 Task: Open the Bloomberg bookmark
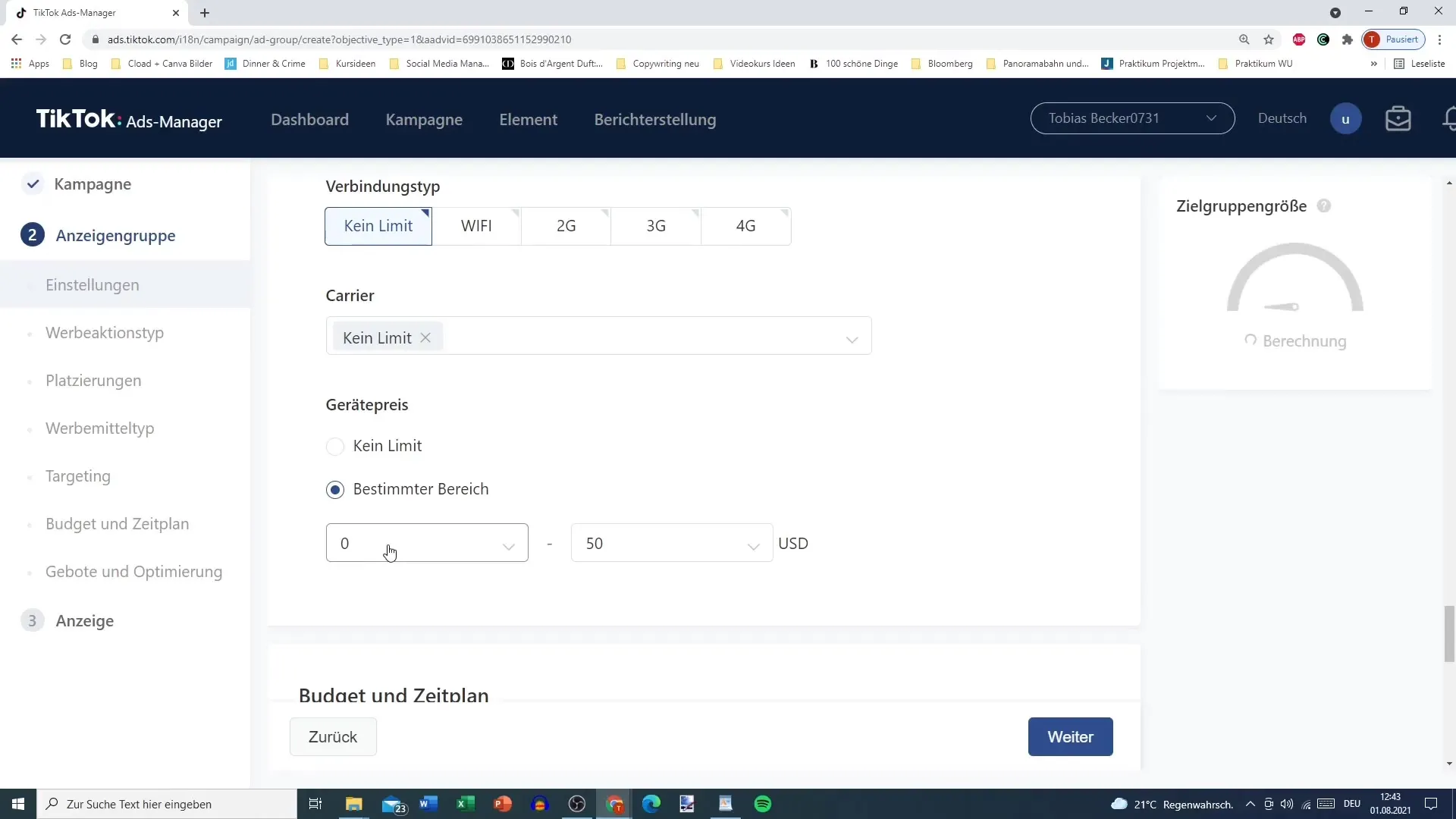(x=942, y=64)
